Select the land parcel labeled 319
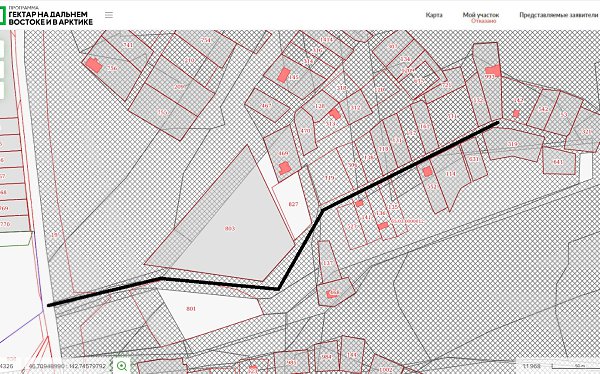 (512, 144)
